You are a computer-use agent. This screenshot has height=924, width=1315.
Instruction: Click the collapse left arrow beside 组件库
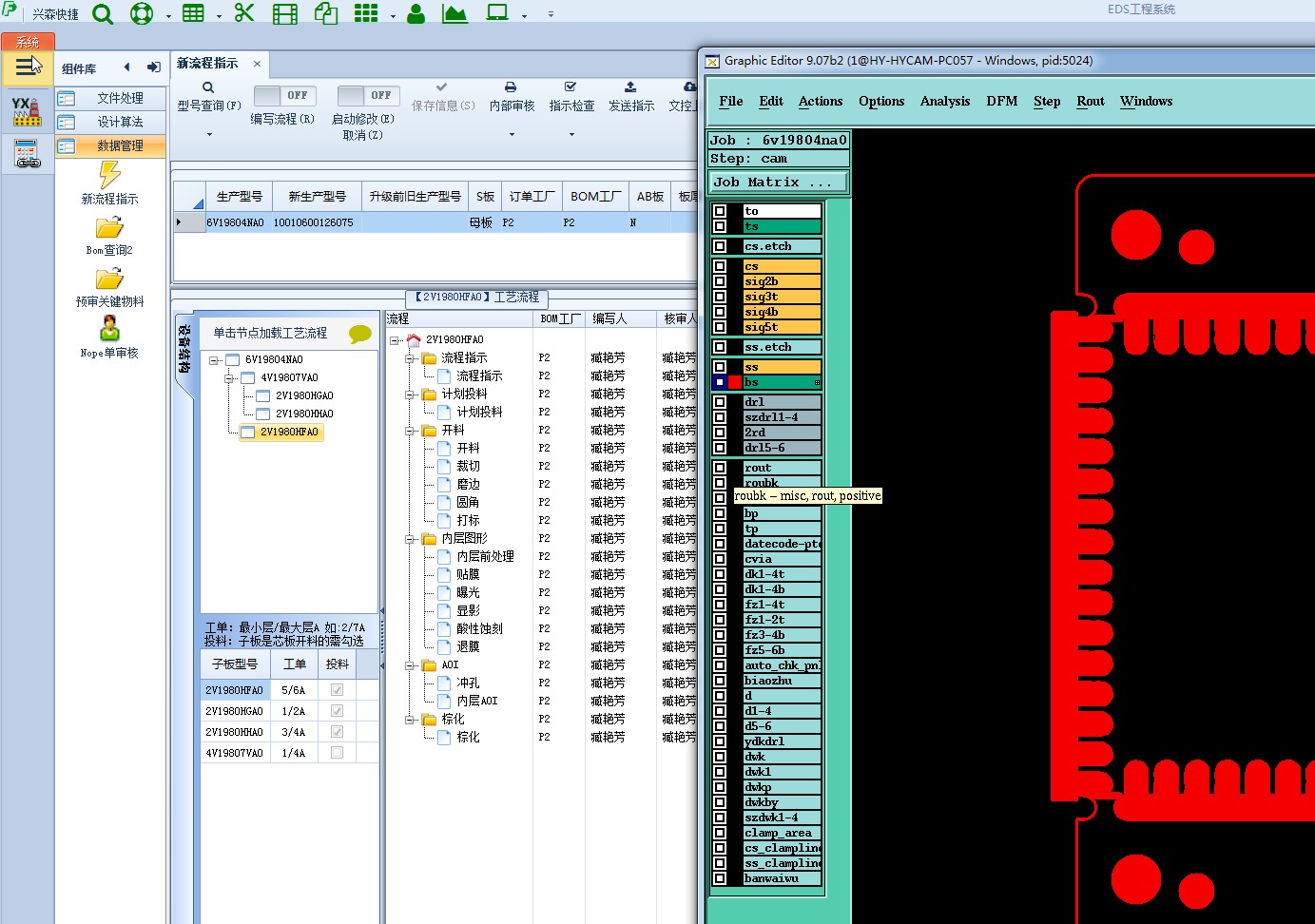click(127, 67)
